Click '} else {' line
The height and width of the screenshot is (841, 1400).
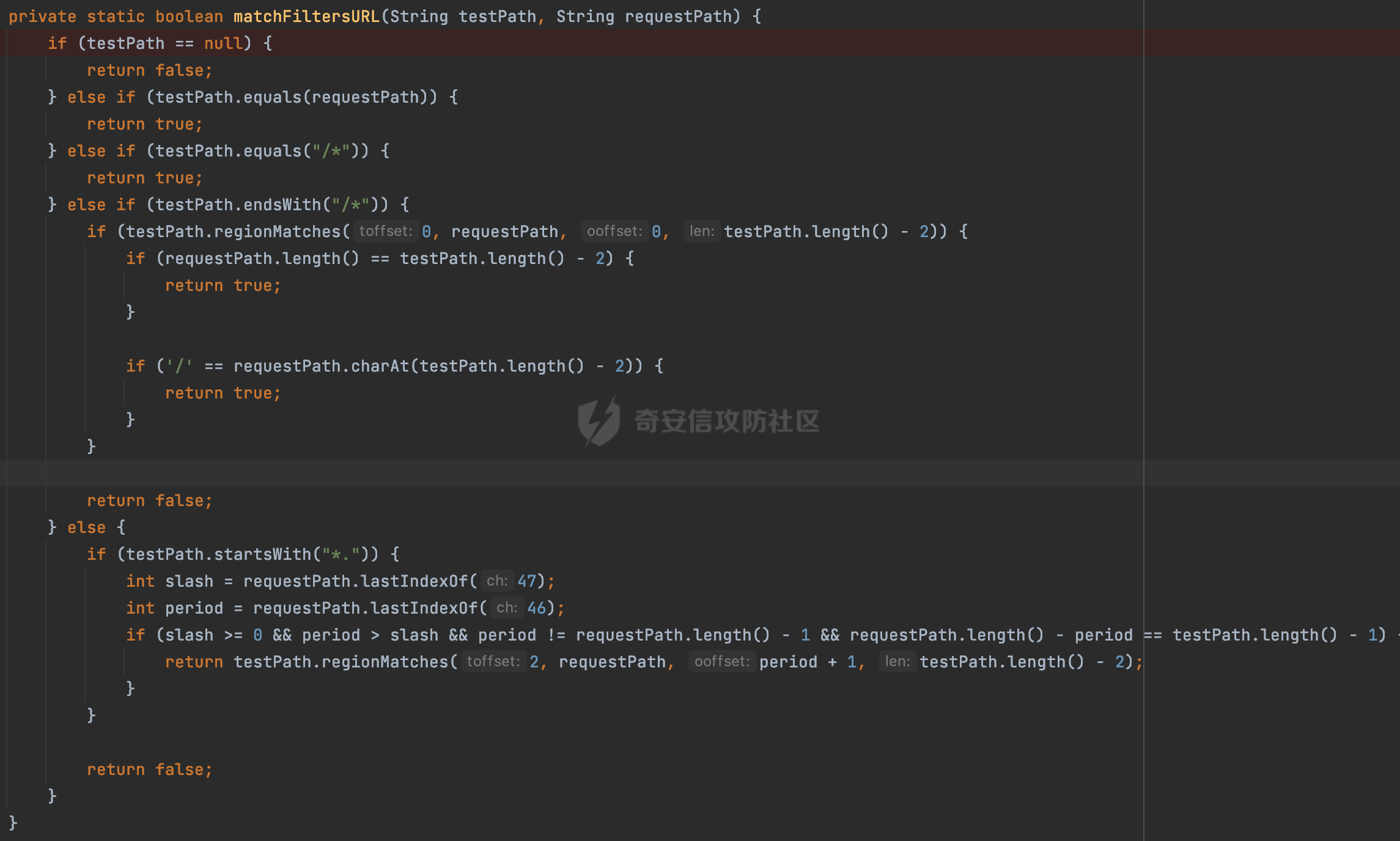coord(87,527)
